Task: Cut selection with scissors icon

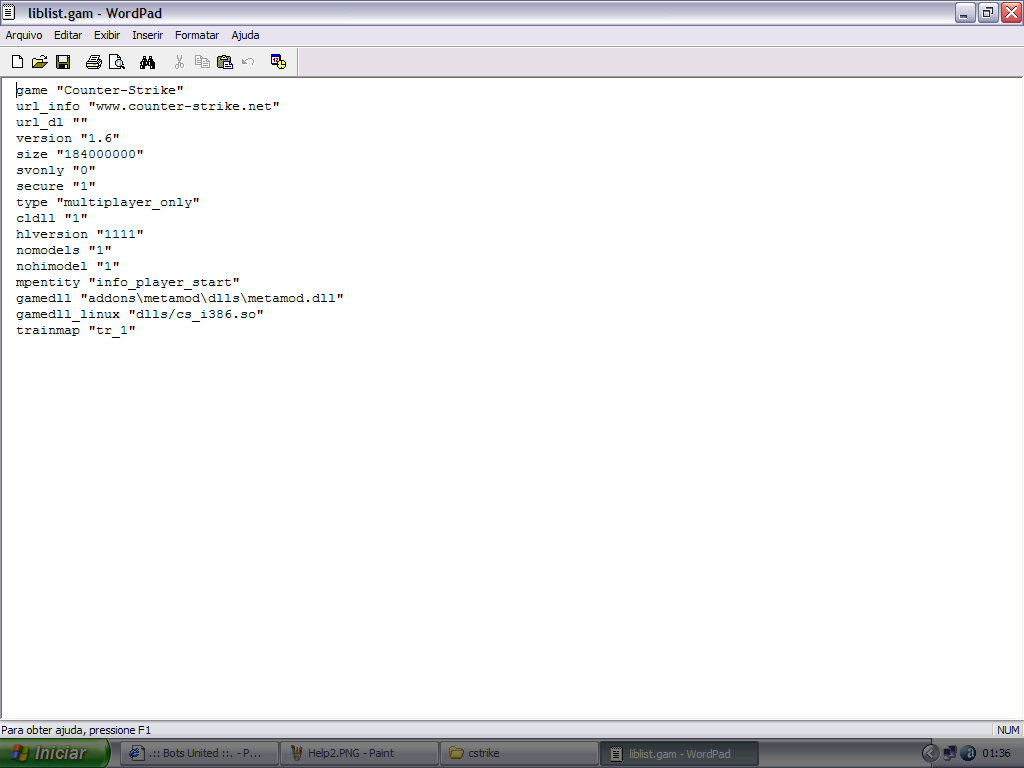Action: 180,62
